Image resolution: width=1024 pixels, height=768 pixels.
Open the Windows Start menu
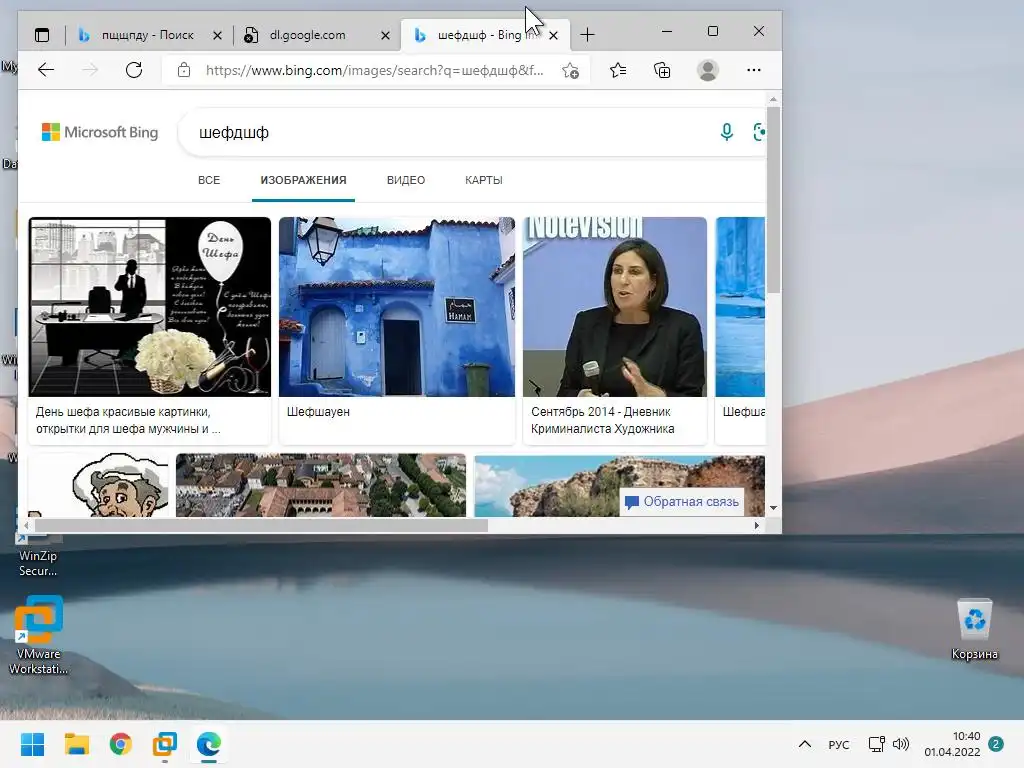click(32, 744)
